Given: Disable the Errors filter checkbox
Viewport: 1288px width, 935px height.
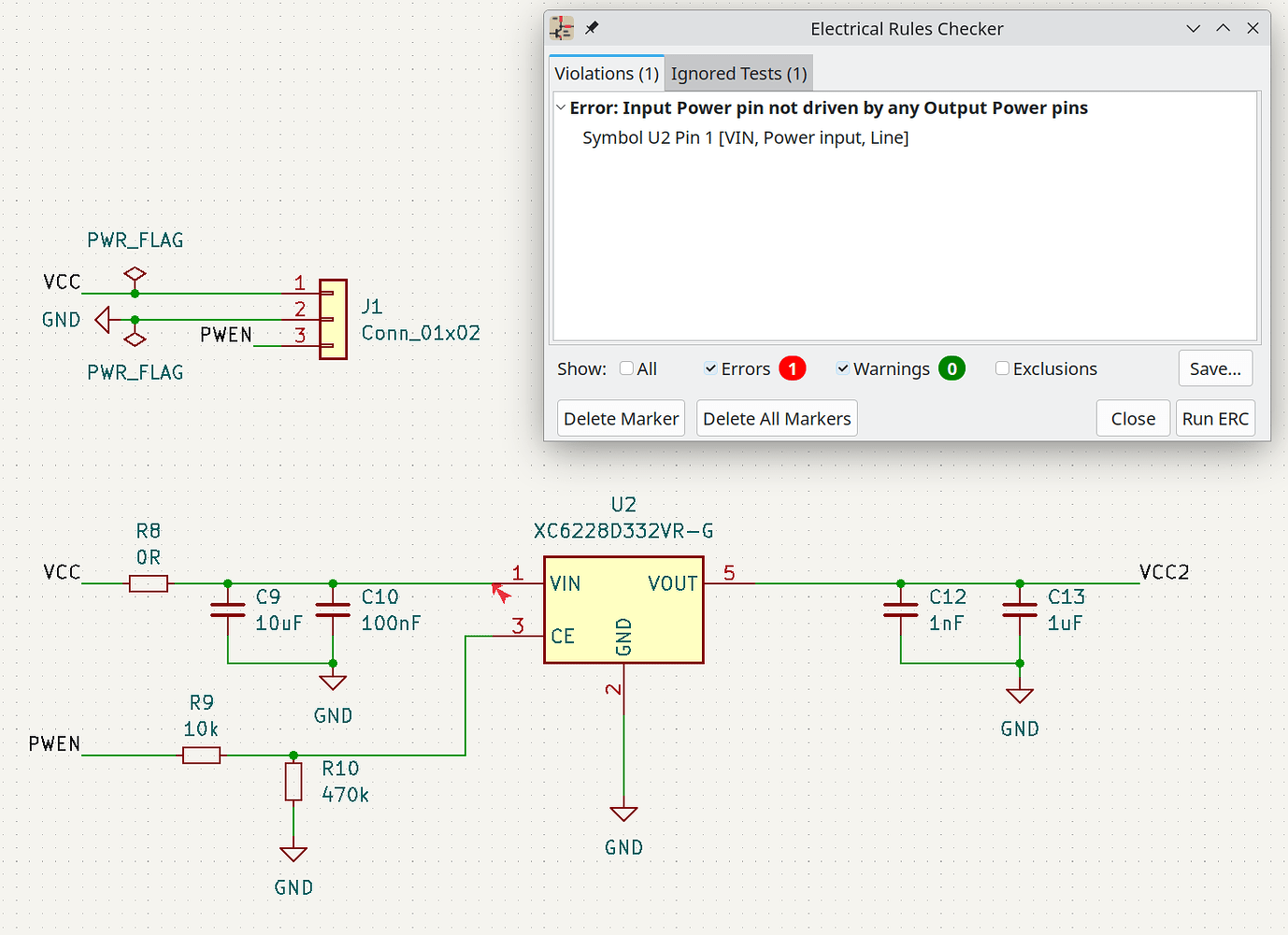Looking at the screenshot, I should [710, 368].
